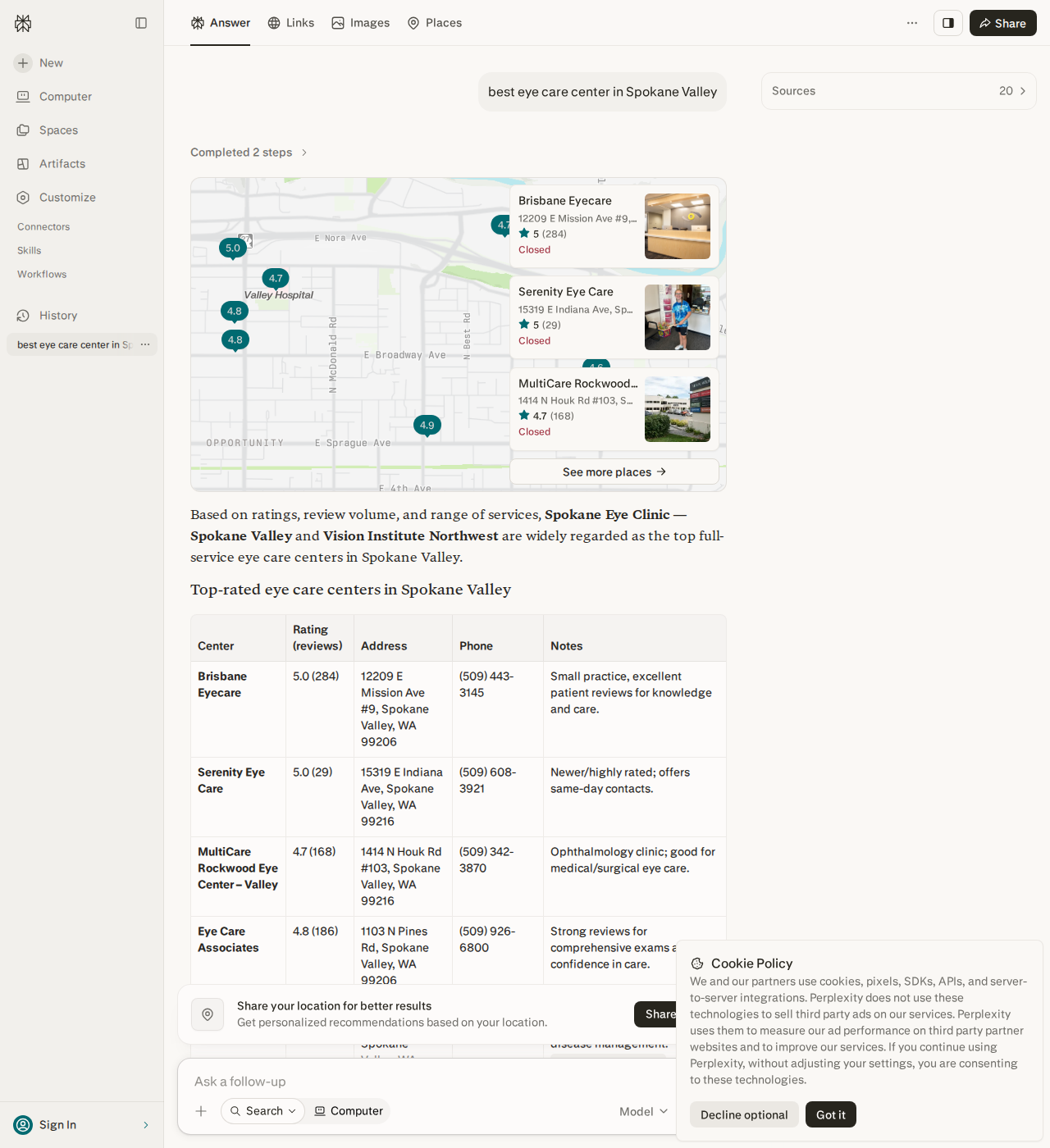Click the Perplexity logo icon

point(23,23)
